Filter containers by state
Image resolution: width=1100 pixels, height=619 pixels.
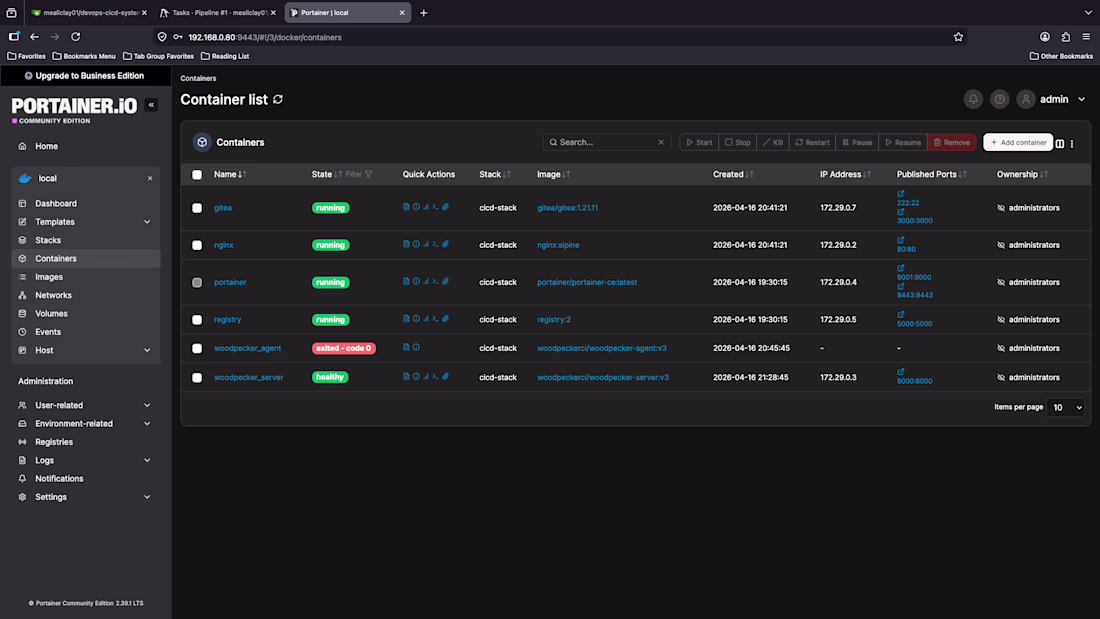358,174
